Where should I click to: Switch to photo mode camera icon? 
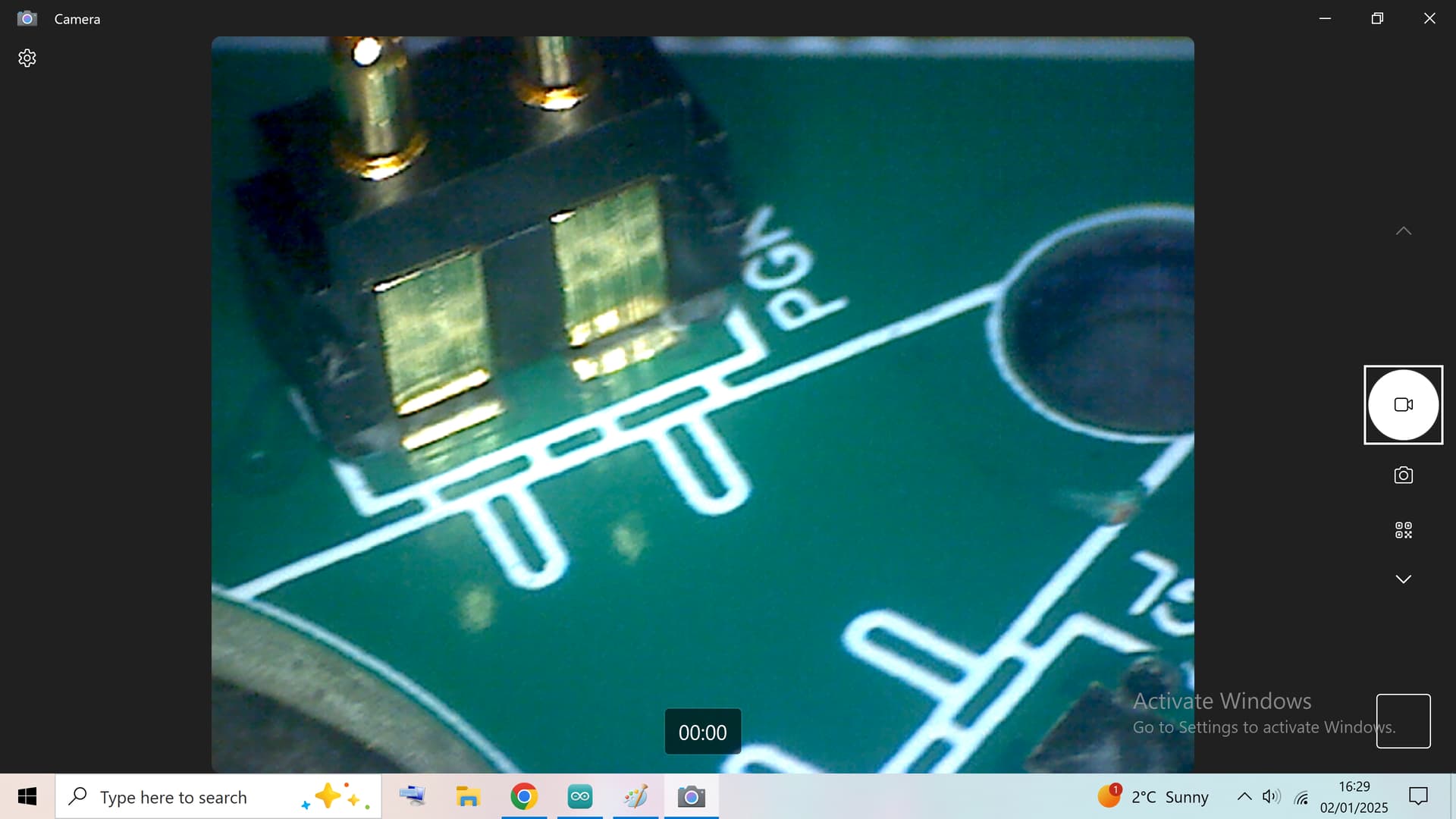click(1403, 475)
